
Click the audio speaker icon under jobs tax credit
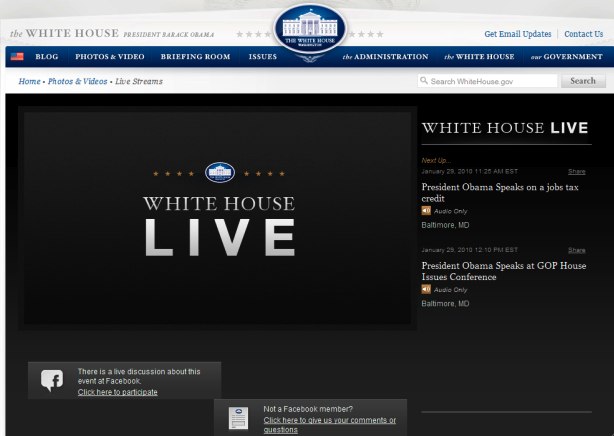click(x=426, y=211)
